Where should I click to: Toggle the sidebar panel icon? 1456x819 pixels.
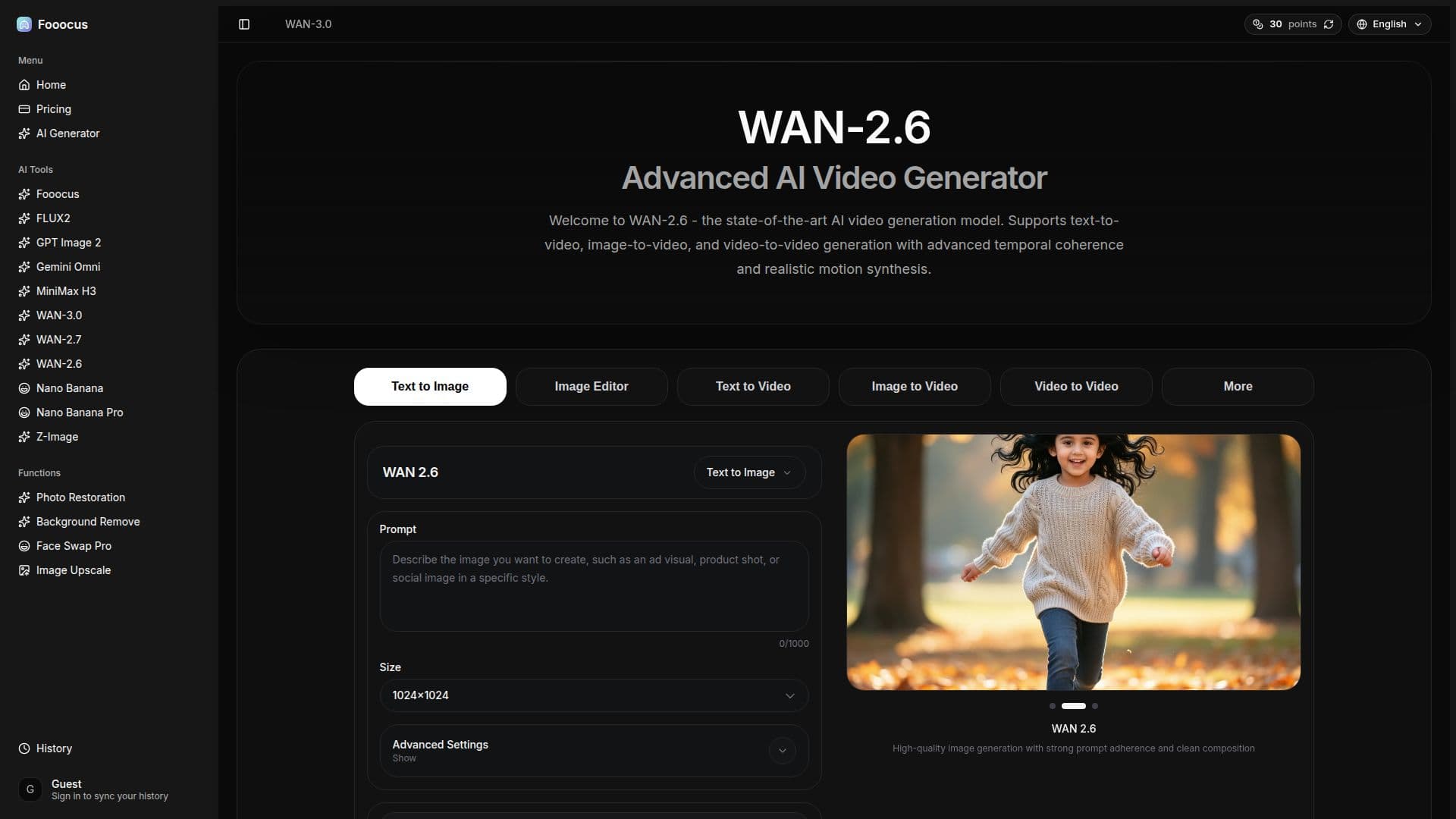[244, 24]
